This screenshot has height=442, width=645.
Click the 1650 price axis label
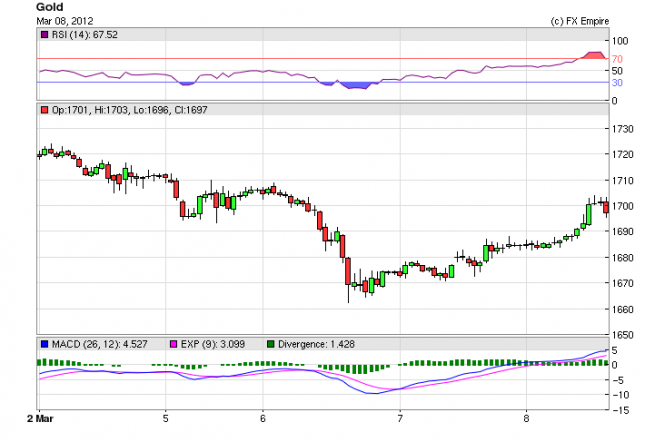622,335
